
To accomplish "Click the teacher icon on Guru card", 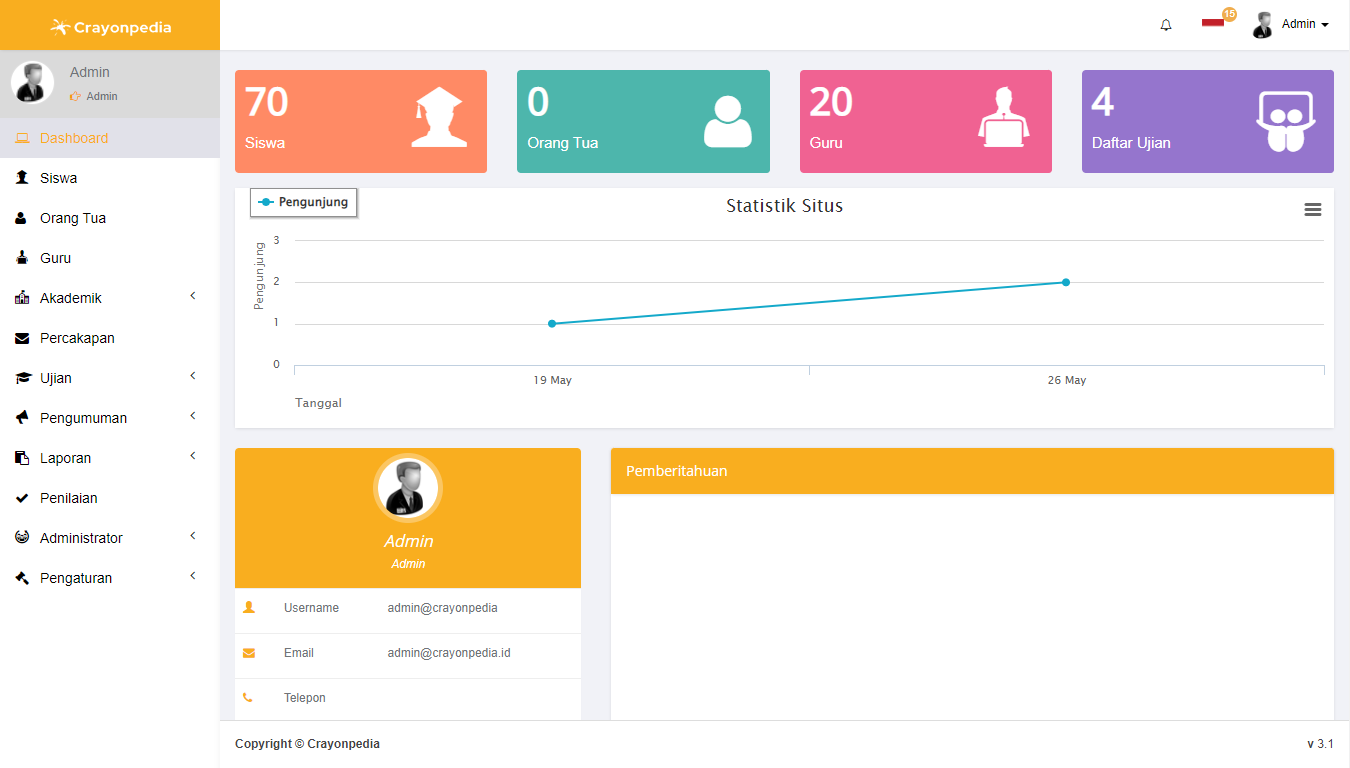I will coord(1003,118).
